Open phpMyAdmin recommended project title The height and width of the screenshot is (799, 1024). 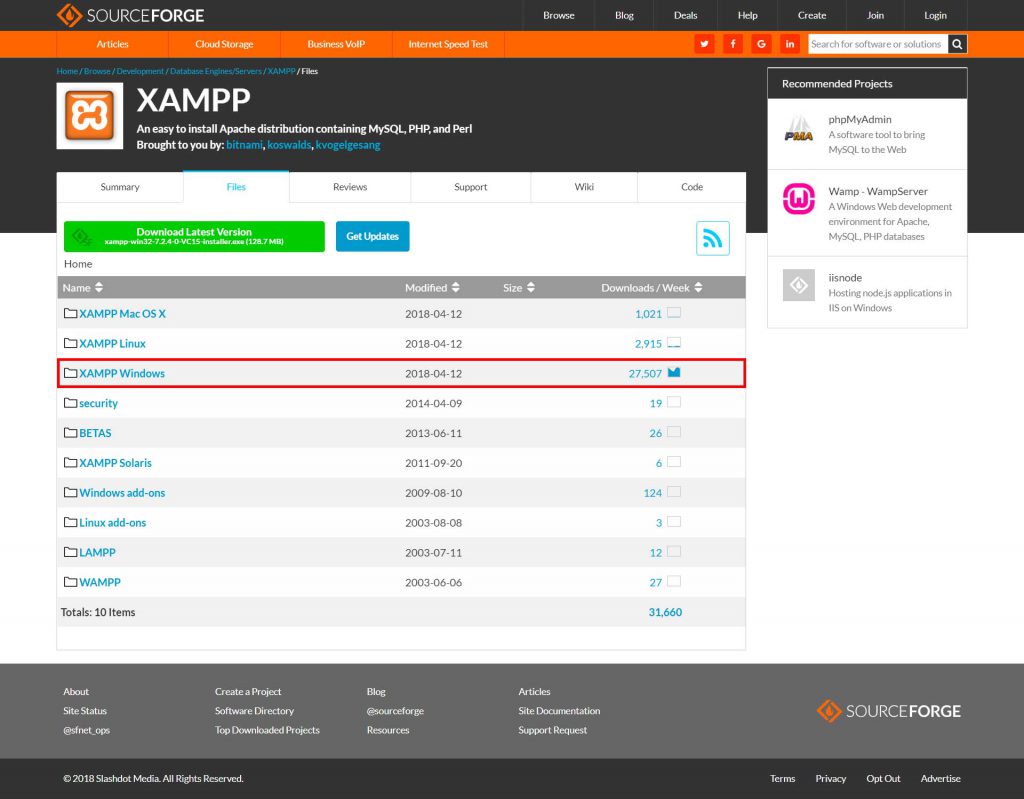tap(859, 119)
